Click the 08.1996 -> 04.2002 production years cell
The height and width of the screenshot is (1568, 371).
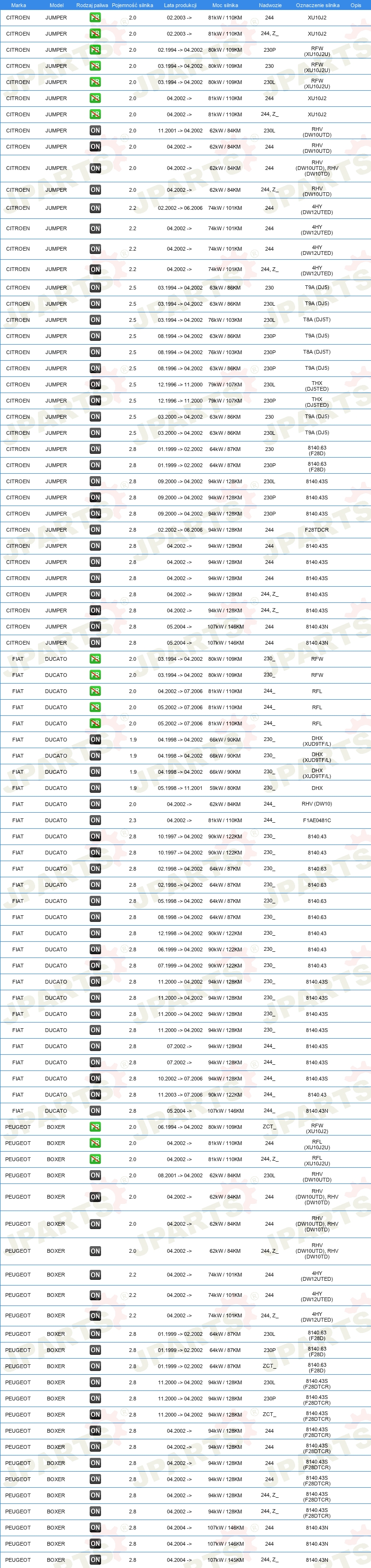coord(180,368)
